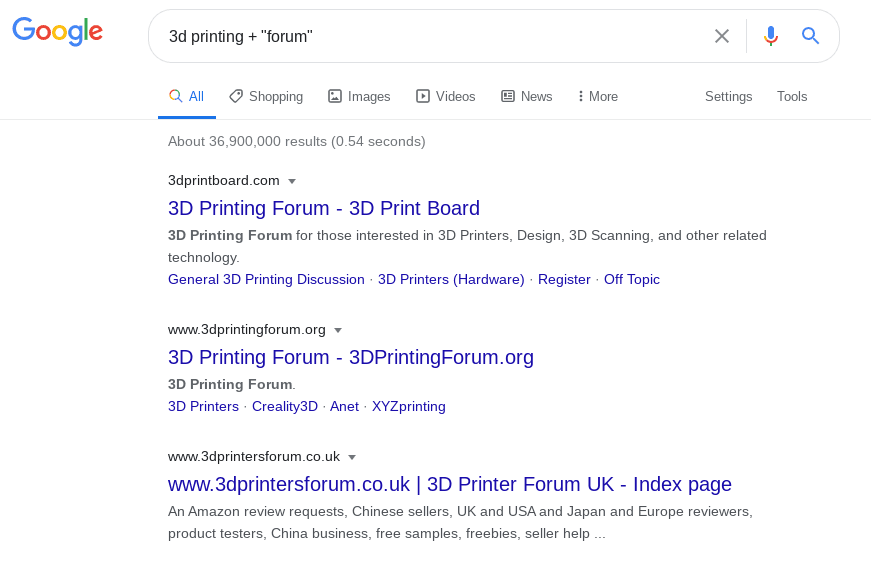The image size is (871, 561).
Task: Click the About 36,900,000 results text
Action: point(297,142)
